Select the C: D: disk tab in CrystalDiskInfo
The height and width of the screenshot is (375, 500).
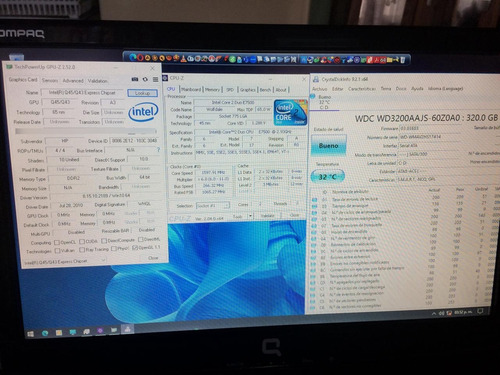(324, 102)
